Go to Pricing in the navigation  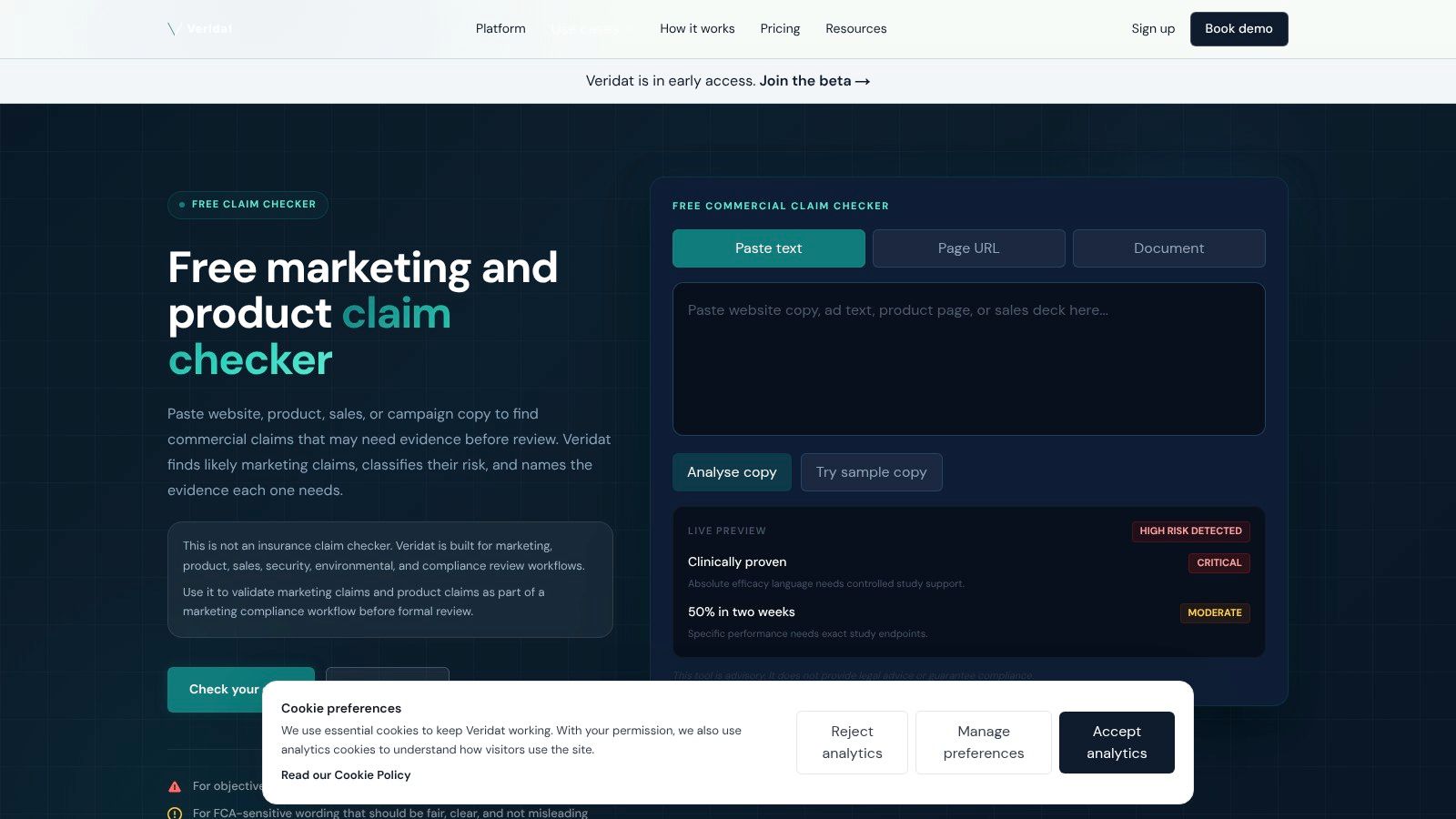[780, 29]
